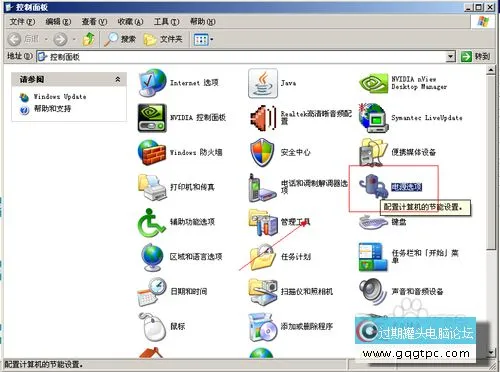
Task: Open 扫描仪和照相机 icon
Action: pos(263,292)
